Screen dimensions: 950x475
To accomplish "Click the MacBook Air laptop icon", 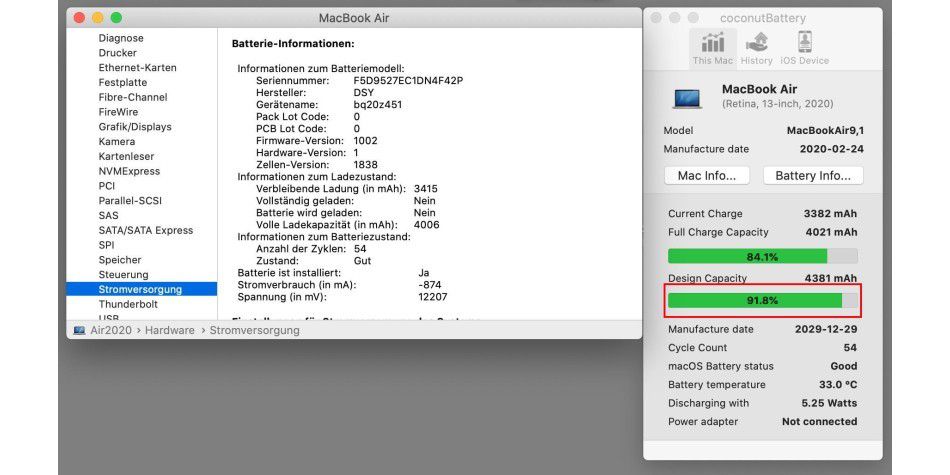I will point(688,97).
